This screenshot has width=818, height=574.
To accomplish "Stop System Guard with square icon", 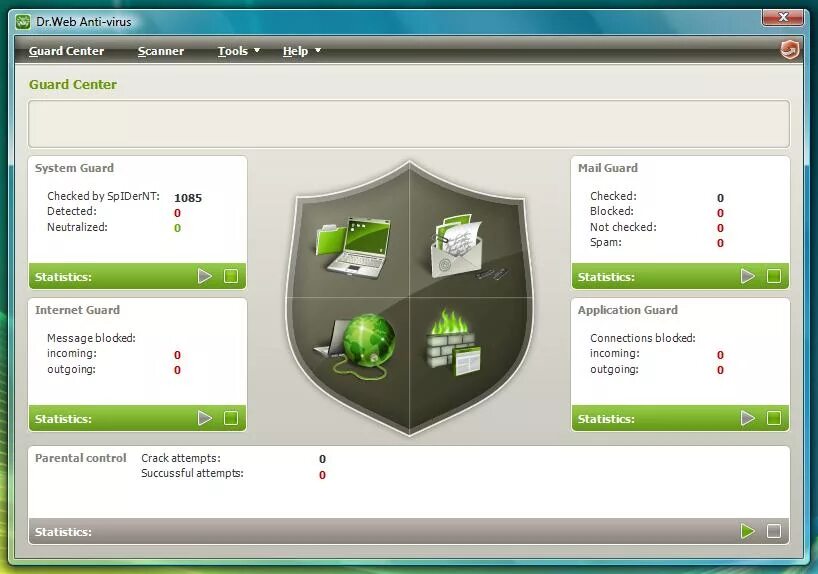I will pyautogui.click(x=231, y=276).
